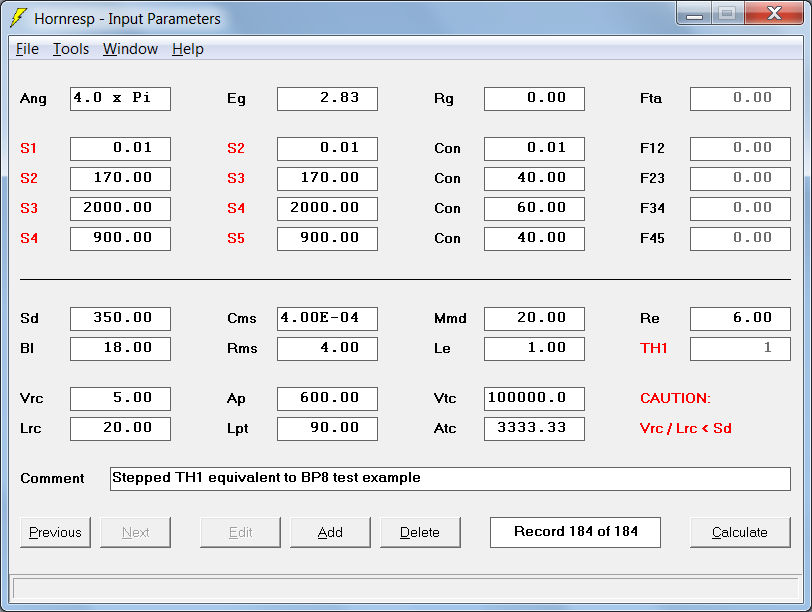Click the red TH1 label
The width and height of the screenshot is (812, 612).
[x=654, y=348]
